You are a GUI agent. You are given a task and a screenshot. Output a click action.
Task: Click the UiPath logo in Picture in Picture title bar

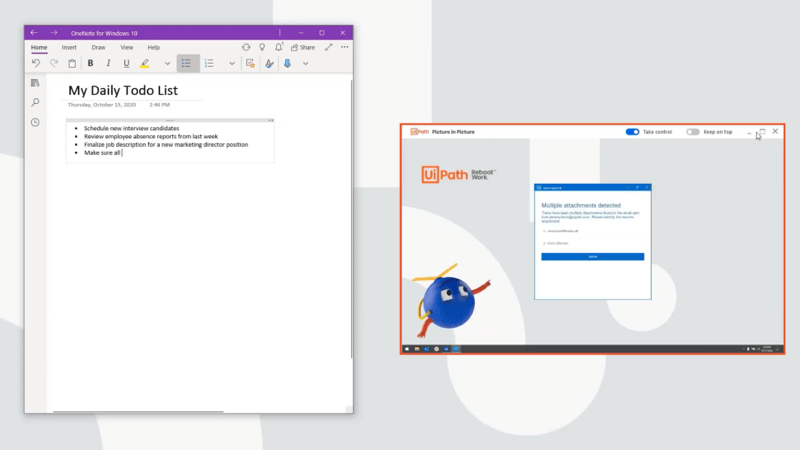pyautogui.click(x=419, y=132)
